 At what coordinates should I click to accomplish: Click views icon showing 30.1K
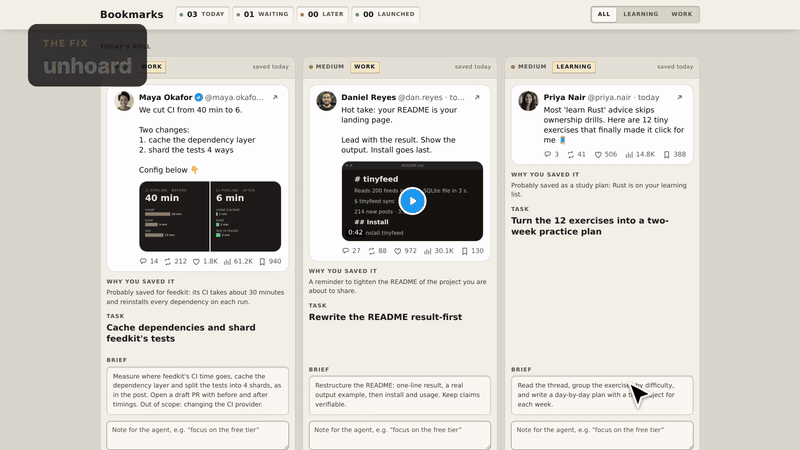pos(428,251)
